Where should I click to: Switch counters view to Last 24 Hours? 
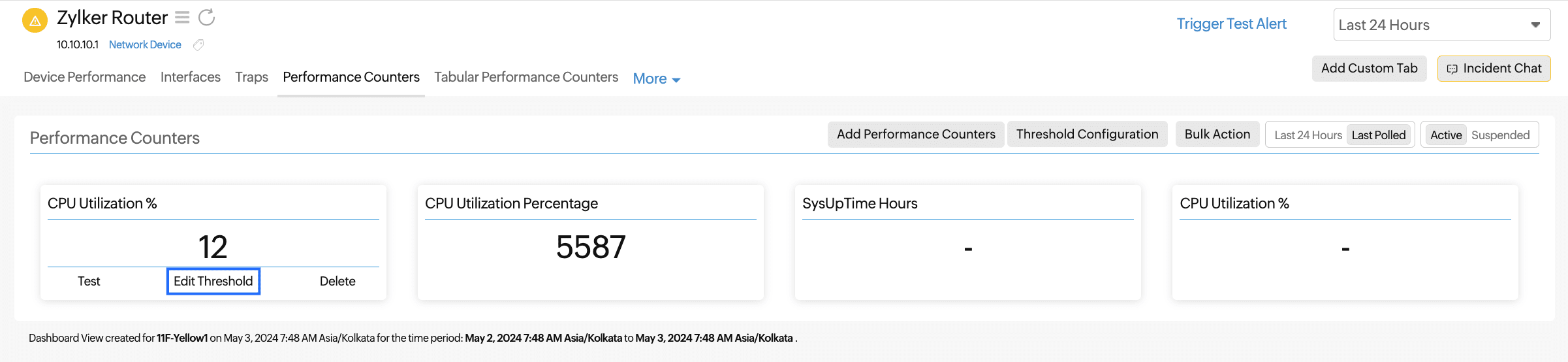tap(1308, 135)
